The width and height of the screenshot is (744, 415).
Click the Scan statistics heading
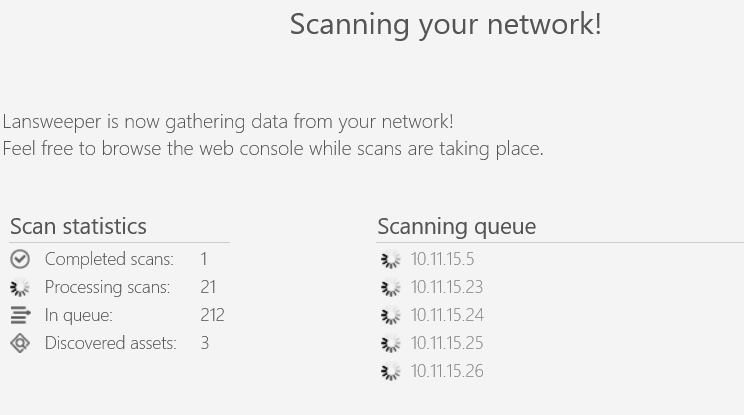click(78, 226)
